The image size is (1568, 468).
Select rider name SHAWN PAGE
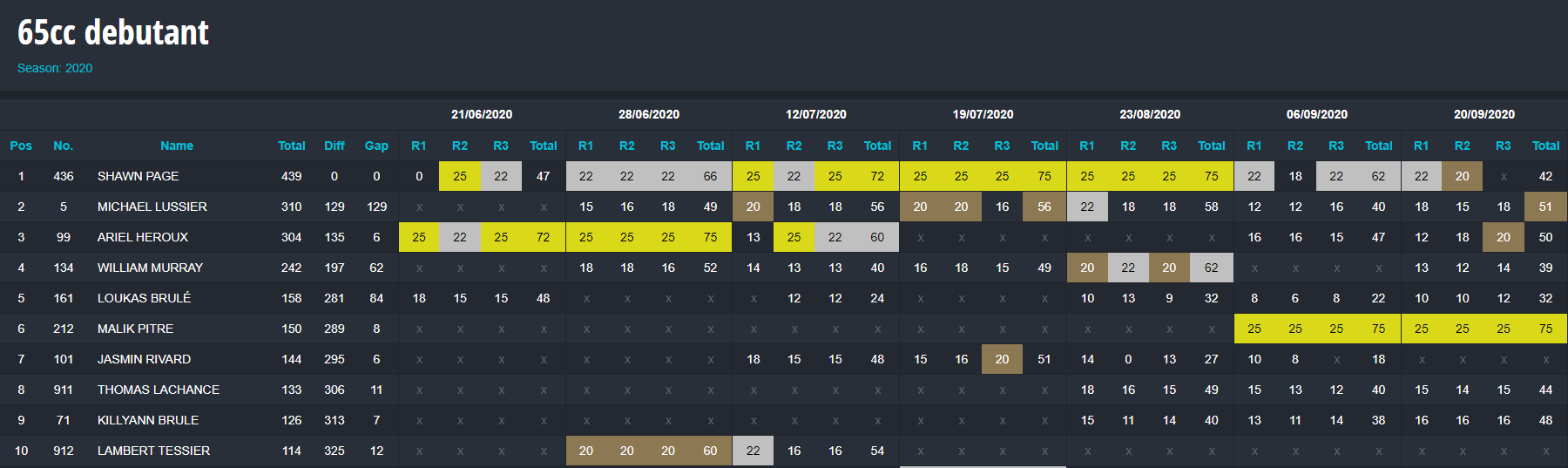tap(138, 176)
